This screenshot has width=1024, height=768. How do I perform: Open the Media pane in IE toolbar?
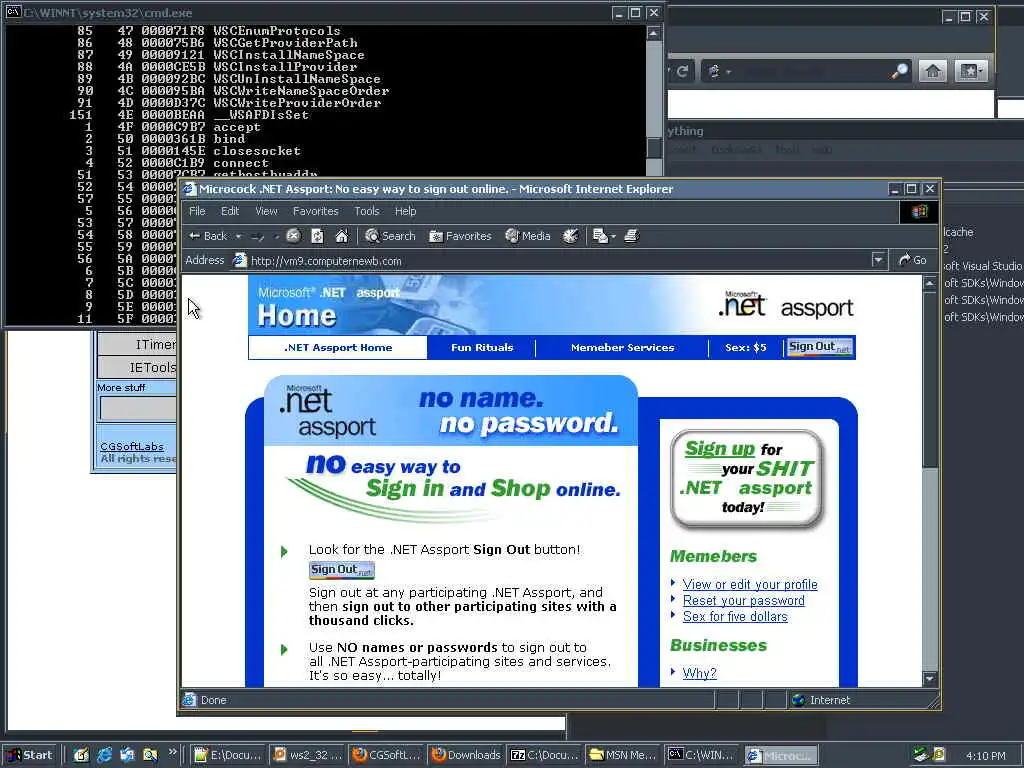pos(528,236)
